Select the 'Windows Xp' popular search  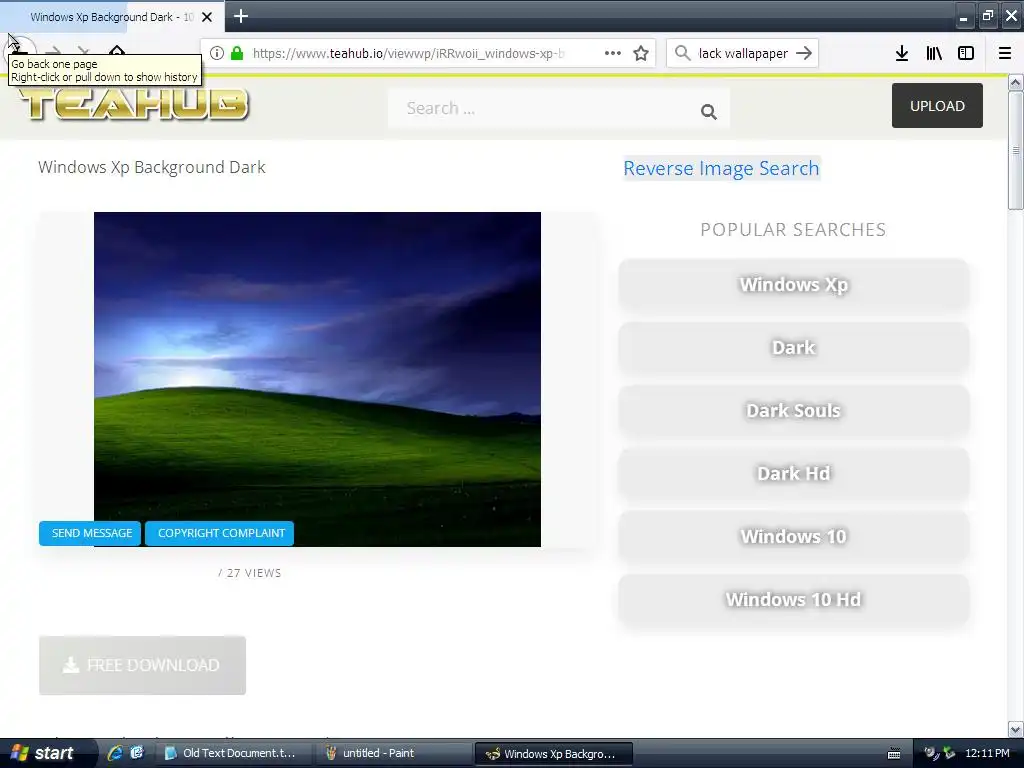[793, 285]
